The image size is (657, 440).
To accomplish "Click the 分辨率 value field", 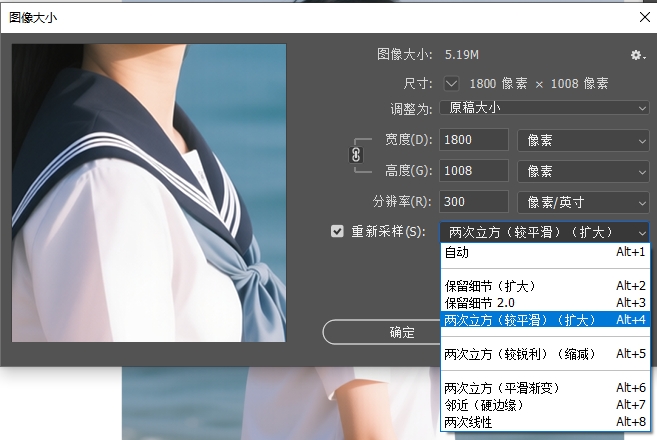I will (x=473, y=201).
